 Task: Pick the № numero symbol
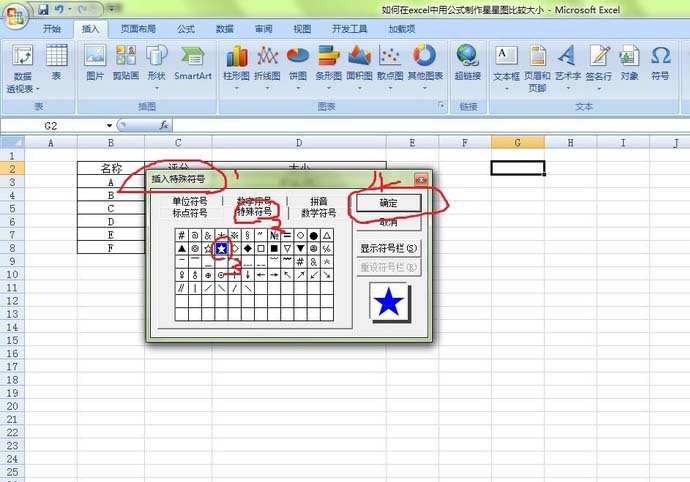pos(274,235)
